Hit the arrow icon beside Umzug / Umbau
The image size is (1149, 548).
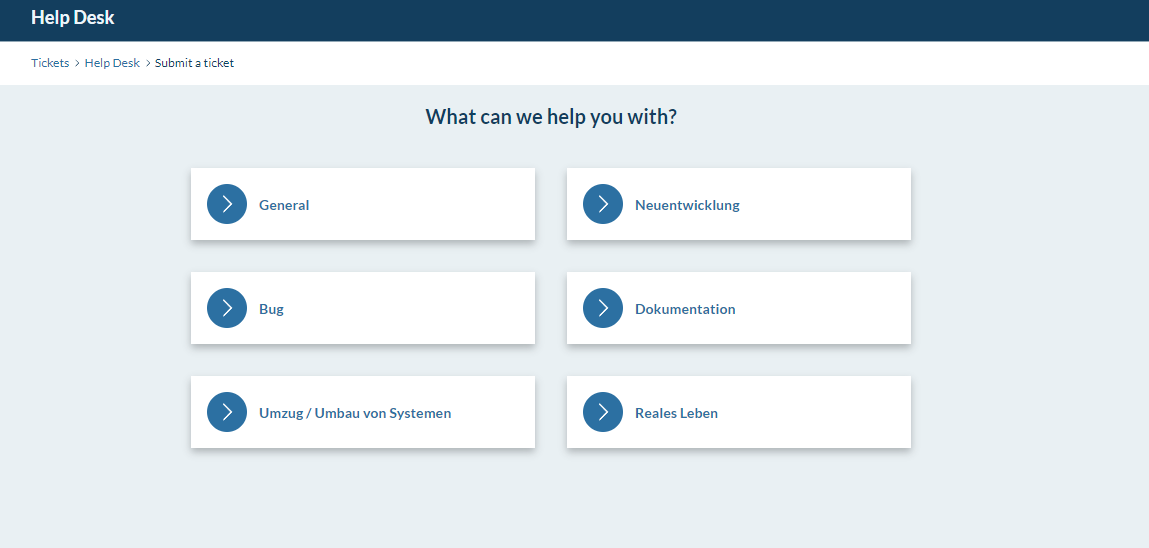tap(227, 412)
